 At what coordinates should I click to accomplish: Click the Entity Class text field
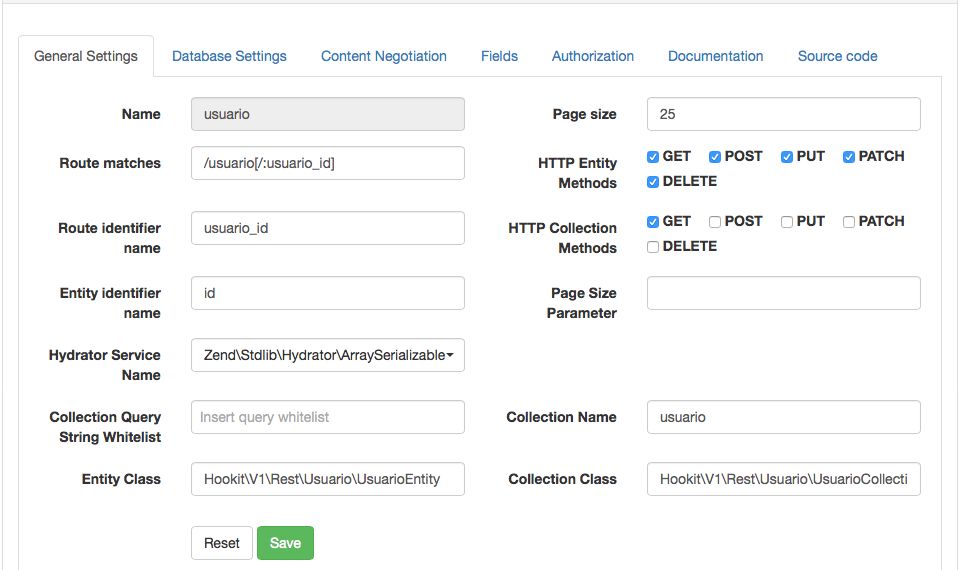pyautogui.click(x=327, y=479)
